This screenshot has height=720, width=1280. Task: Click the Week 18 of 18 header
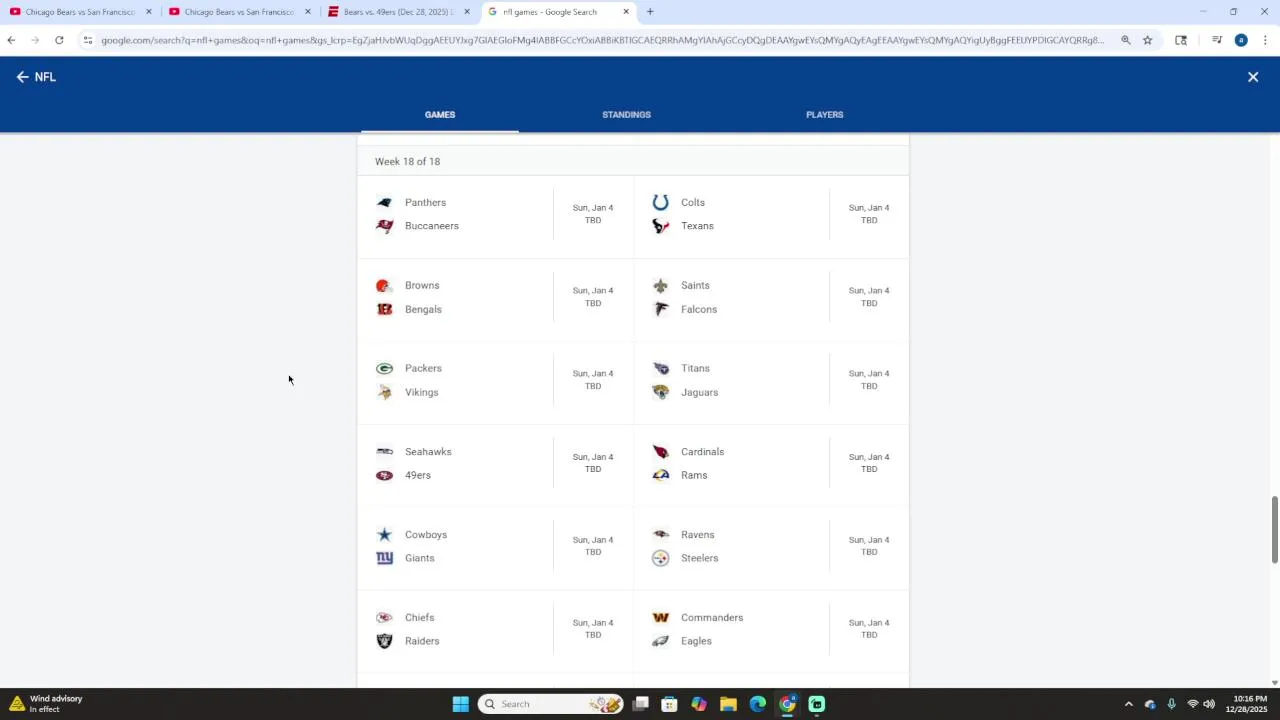407,162
